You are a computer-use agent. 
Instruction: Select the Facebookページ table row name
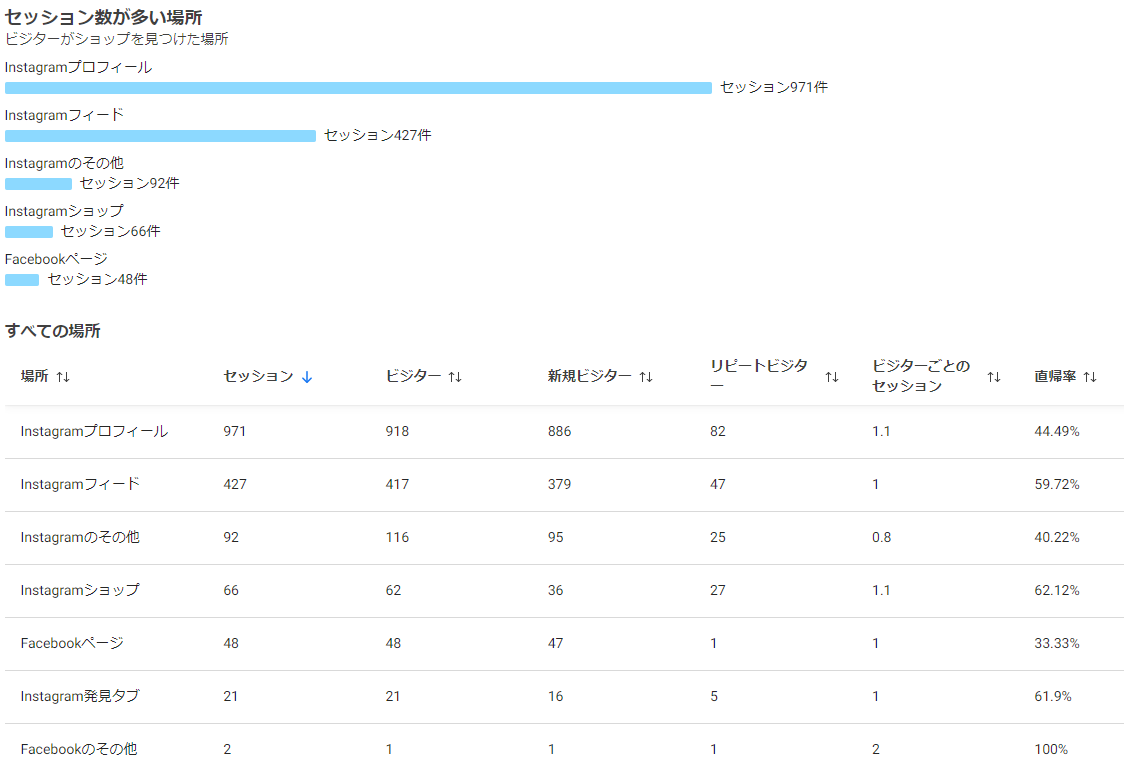coord(72,643)
